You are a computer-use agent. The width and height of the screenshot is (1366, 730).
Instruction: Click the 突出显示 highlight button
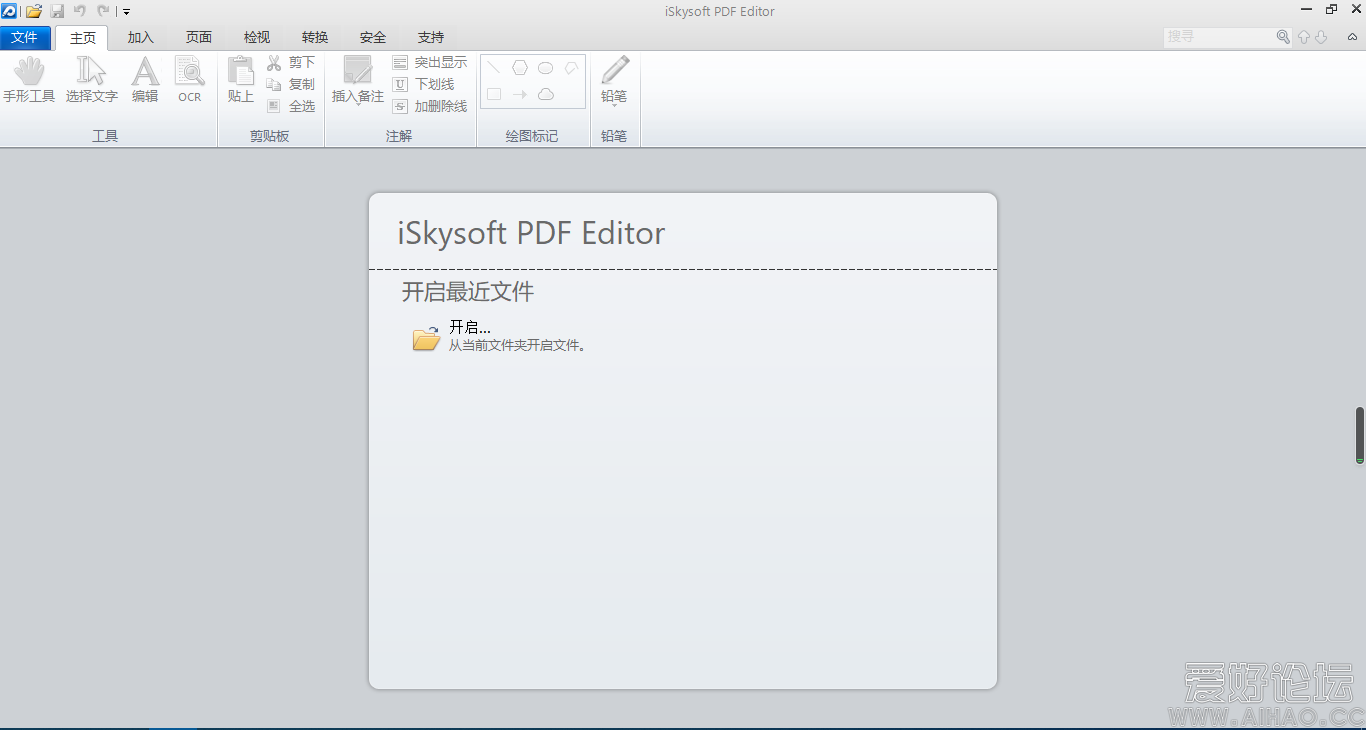pos(430,62)
